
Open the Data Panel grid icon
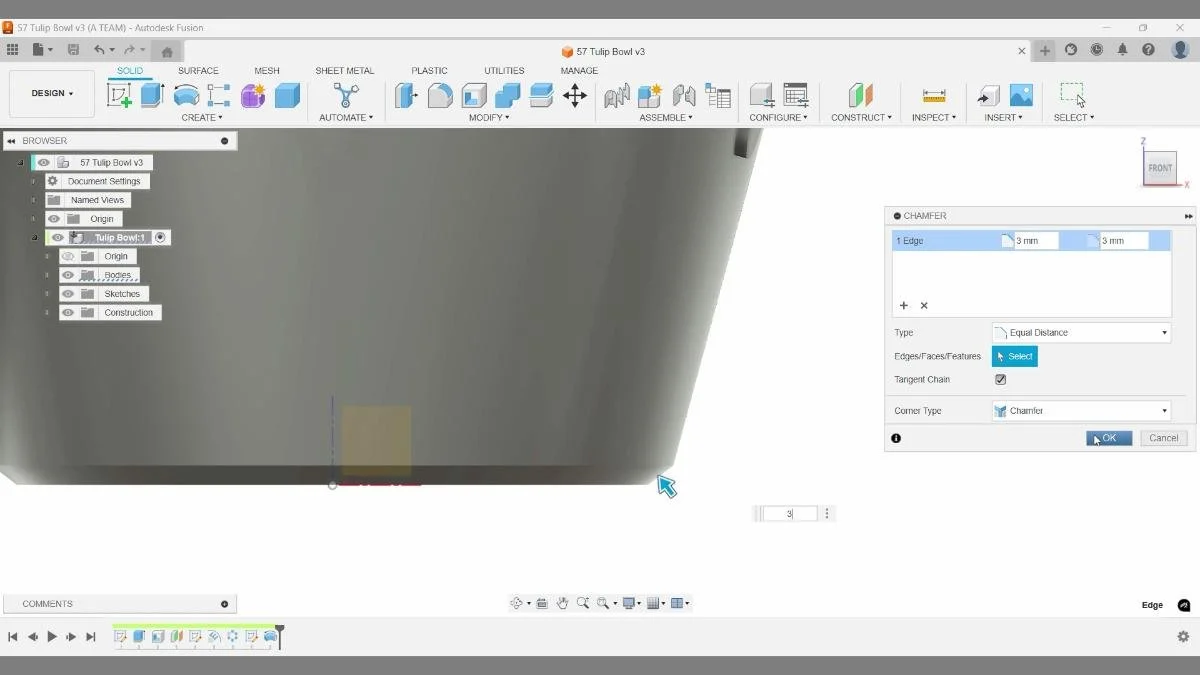coord(12,50)
